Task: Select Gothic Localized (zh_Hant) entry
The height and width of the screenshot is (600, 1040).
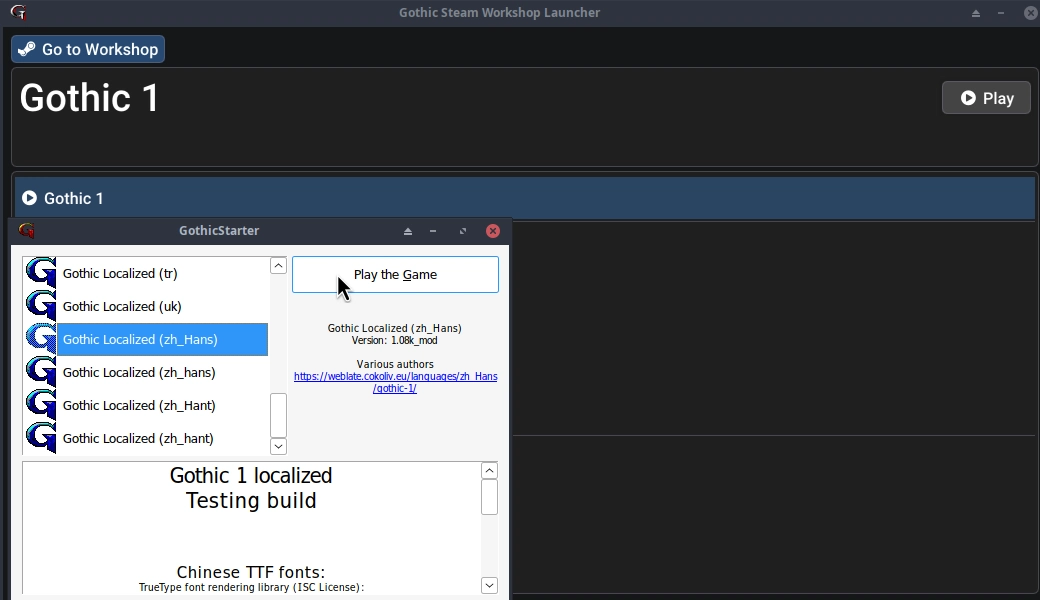Action: 145,406
